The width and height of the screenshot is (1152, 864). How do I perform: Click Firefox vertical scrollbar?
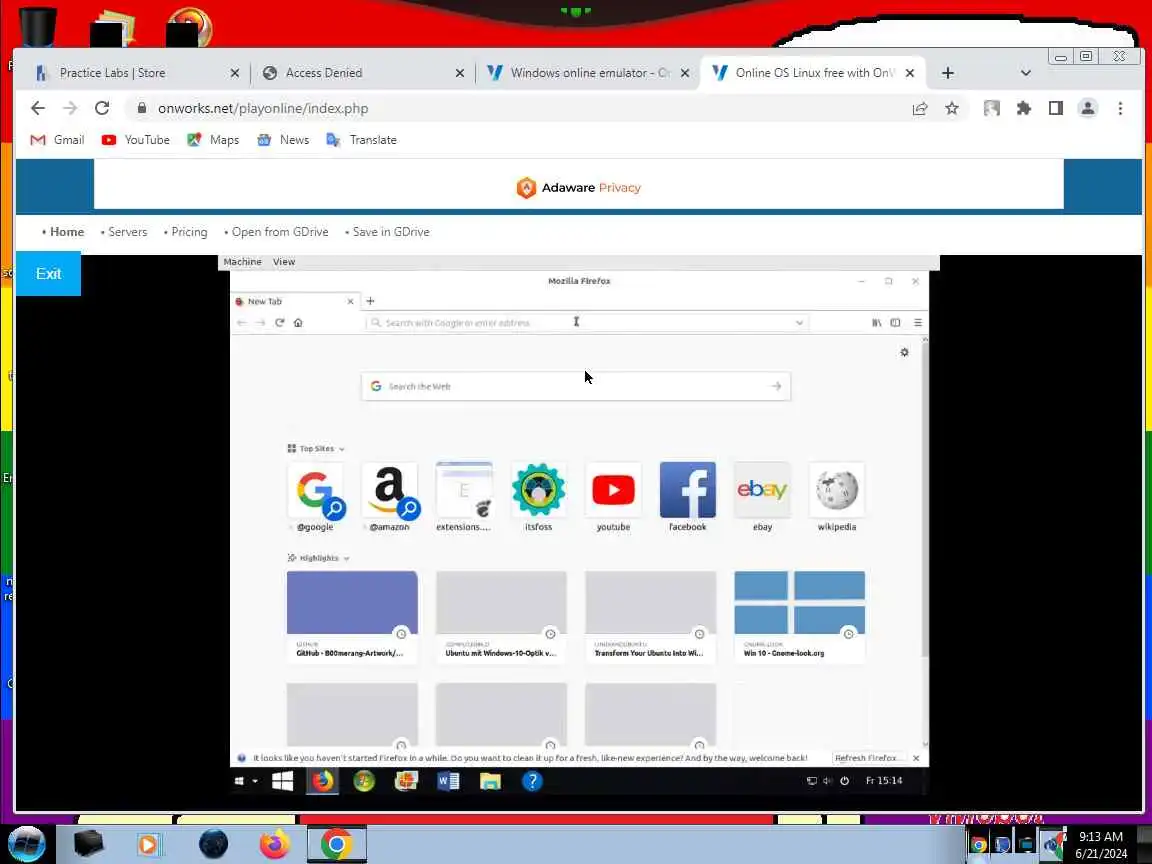(924, 500)
